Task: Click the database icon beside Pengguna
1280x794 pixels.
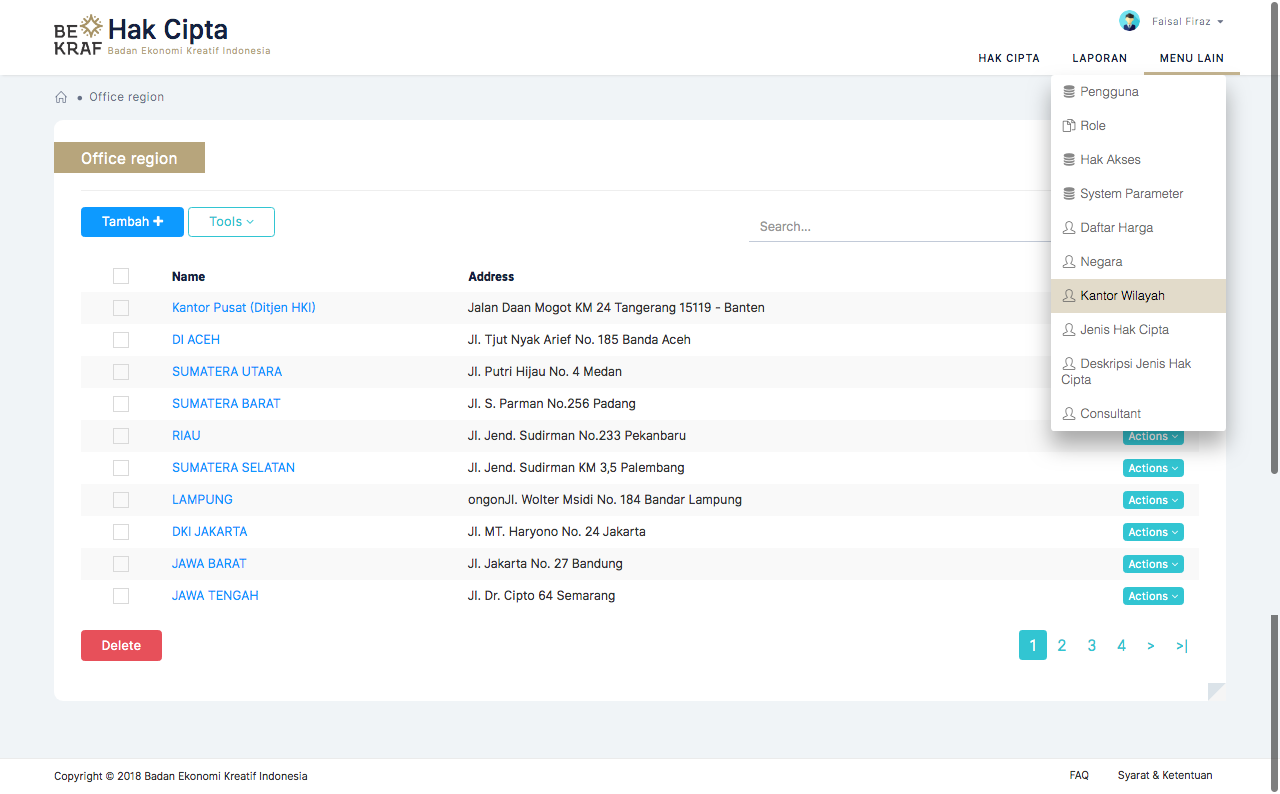Action: coord(1069,92)
